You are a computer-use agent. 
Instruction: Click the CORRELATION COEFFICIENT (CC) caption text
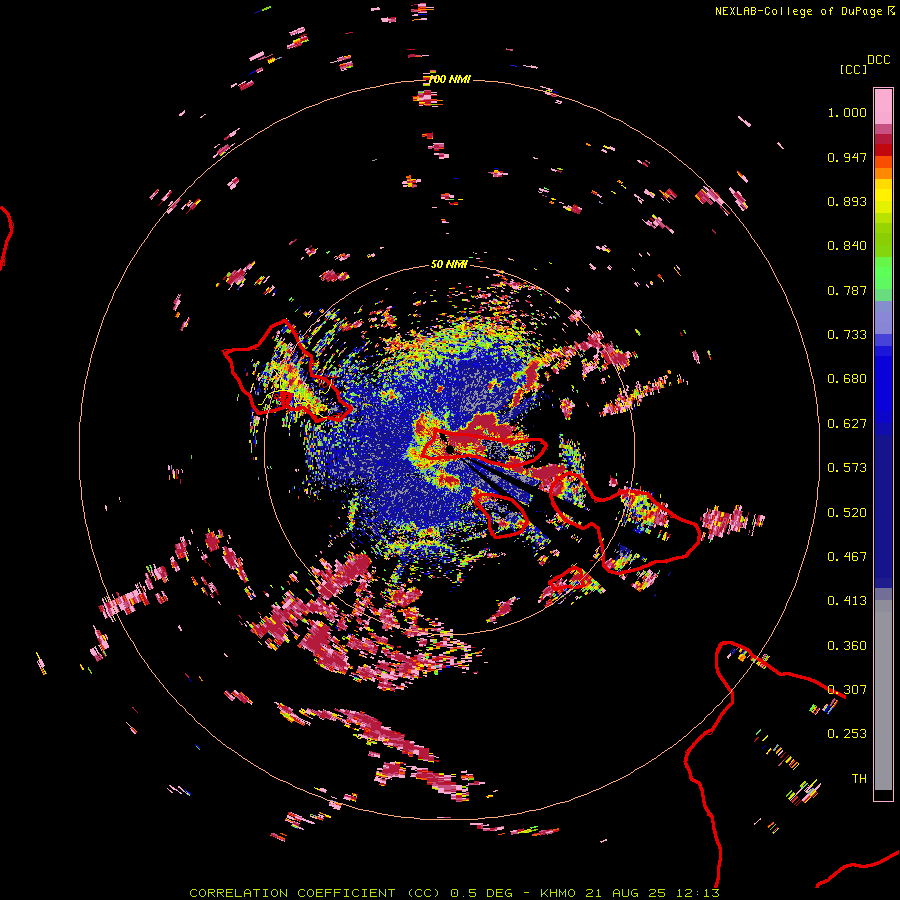click(315, 893)
